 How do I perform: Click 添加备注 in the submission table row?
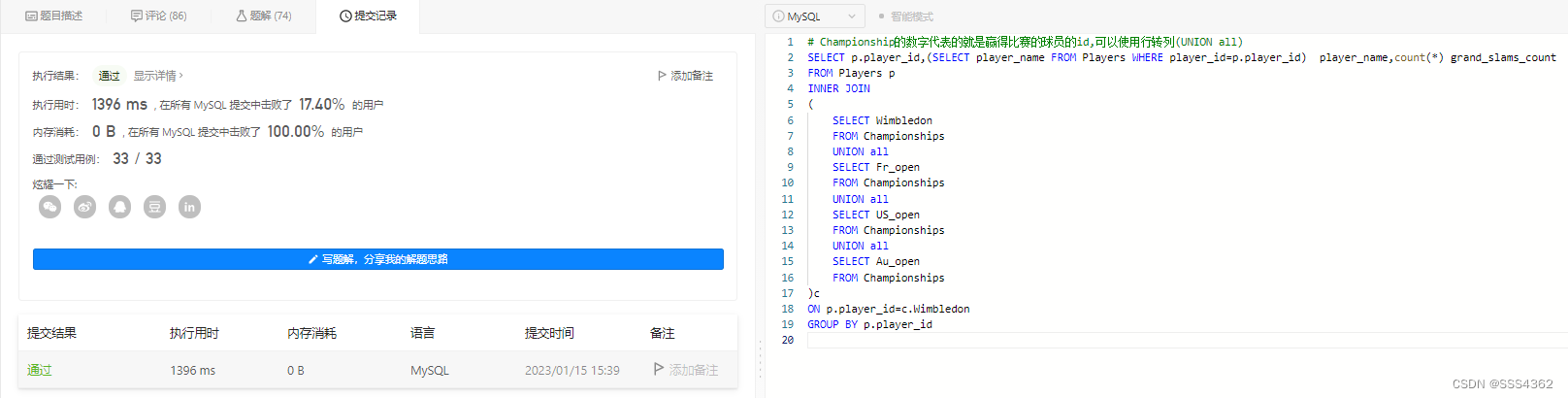[x=686, y=370]
